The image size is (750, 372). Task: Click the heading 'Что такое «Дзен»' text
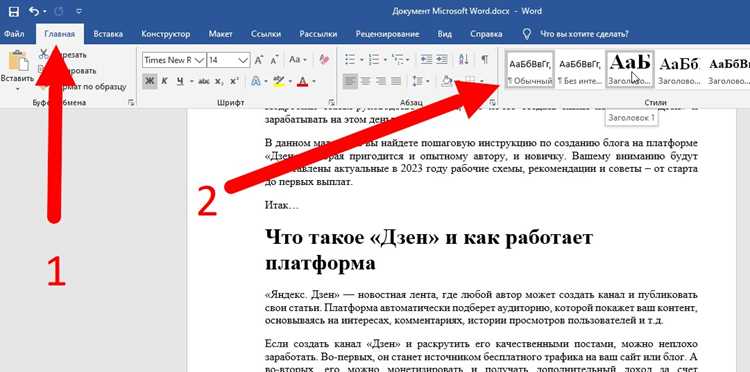click(351, 237)
